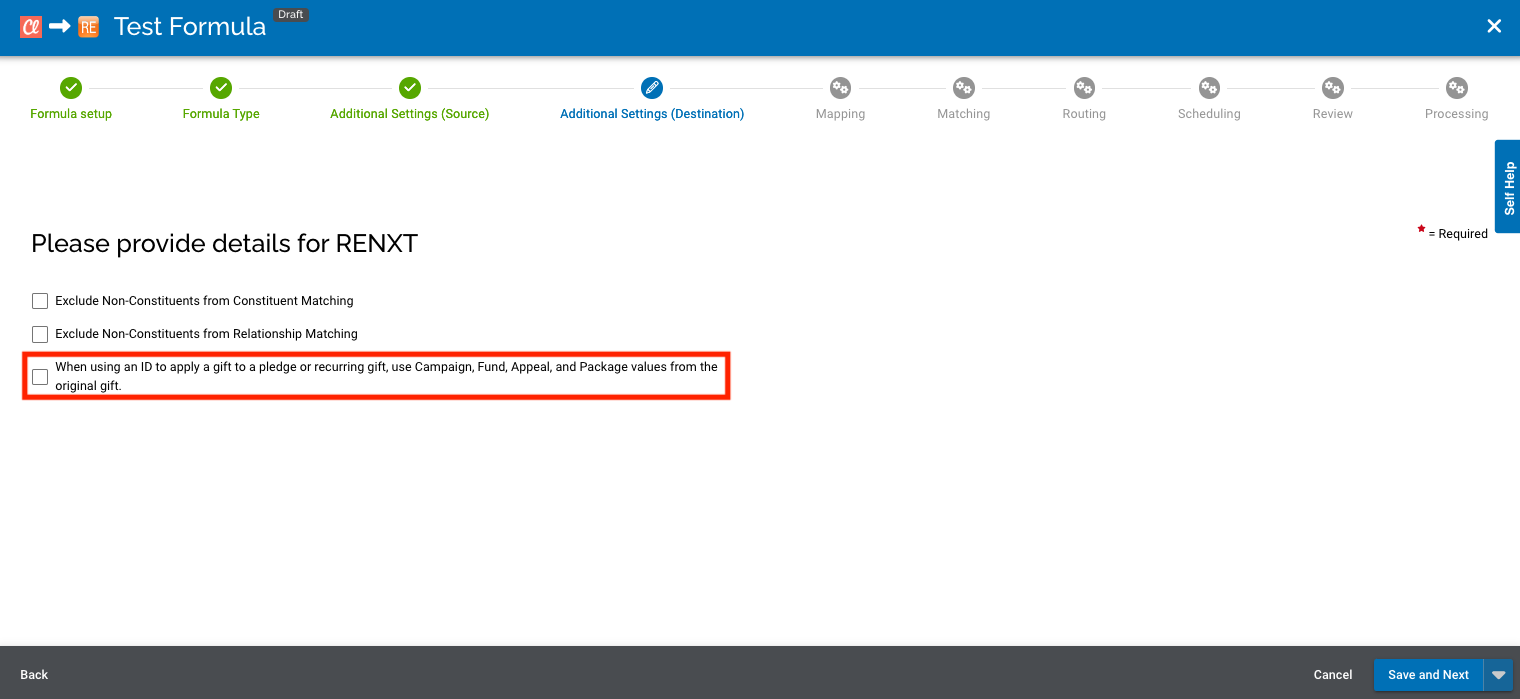Switch to the Processing step

(1456, 88)
